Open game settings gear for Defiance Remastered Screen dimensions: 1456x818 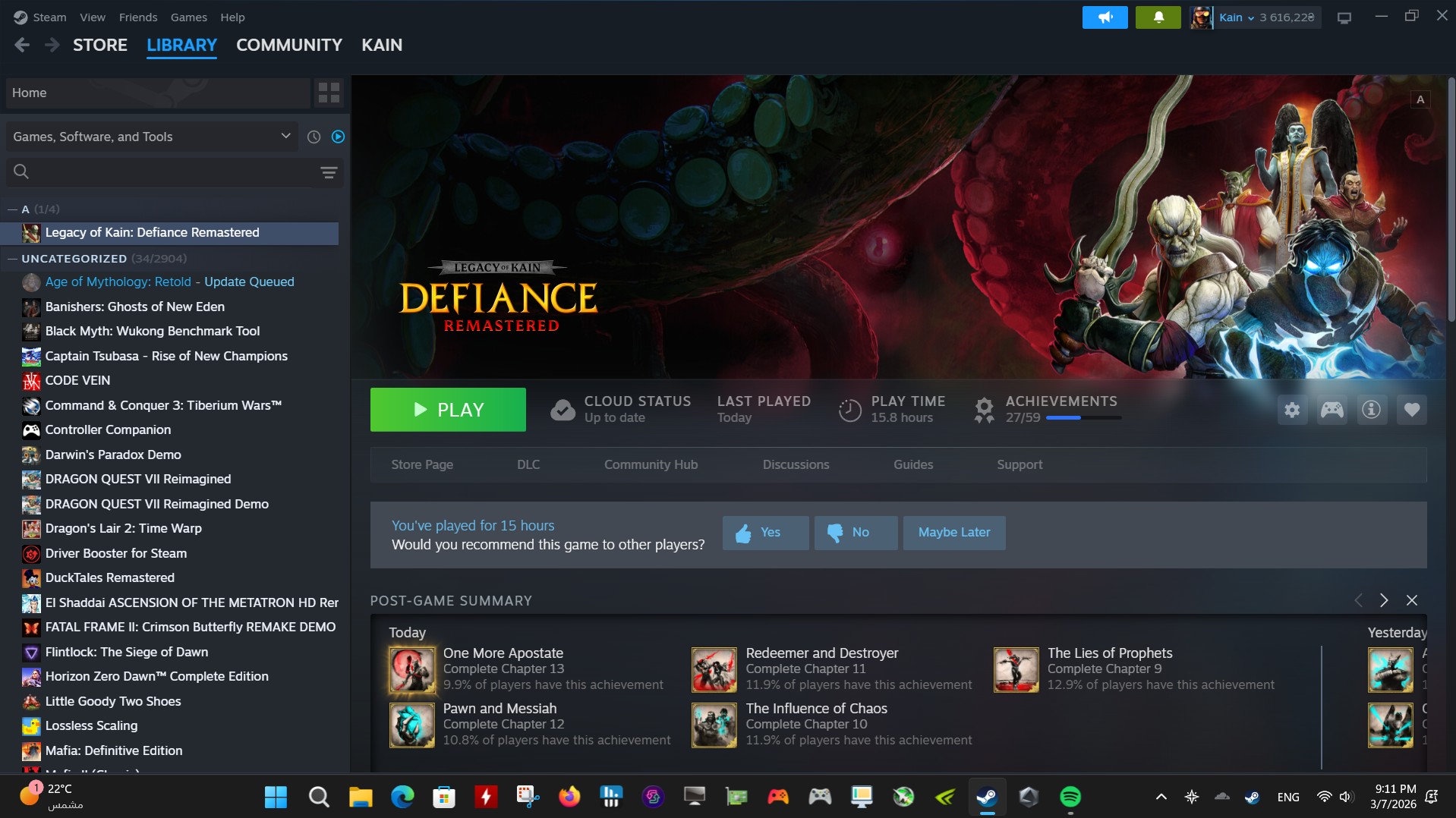[x=1292, y=410]
